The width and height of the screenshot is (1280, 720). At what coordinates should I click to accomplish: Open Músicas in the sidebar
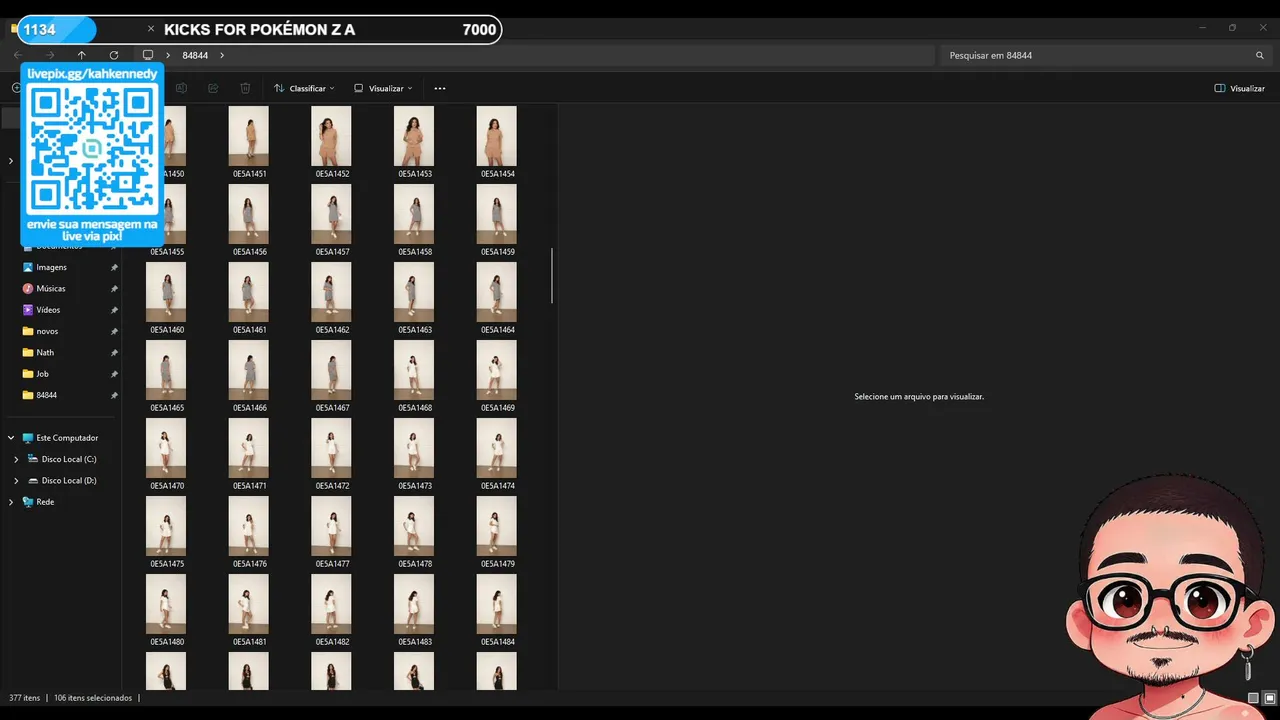[x=51, y=288]
